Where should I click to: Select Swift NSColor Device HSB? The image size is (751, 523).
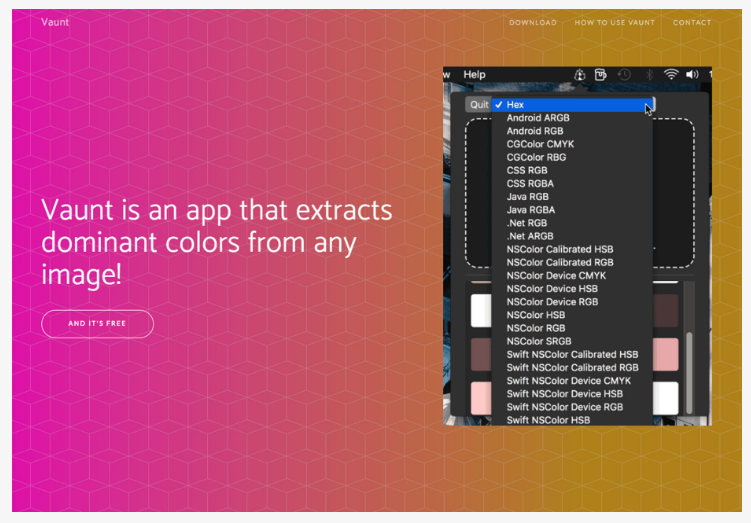pyautogui.click(x=572, y=395)
